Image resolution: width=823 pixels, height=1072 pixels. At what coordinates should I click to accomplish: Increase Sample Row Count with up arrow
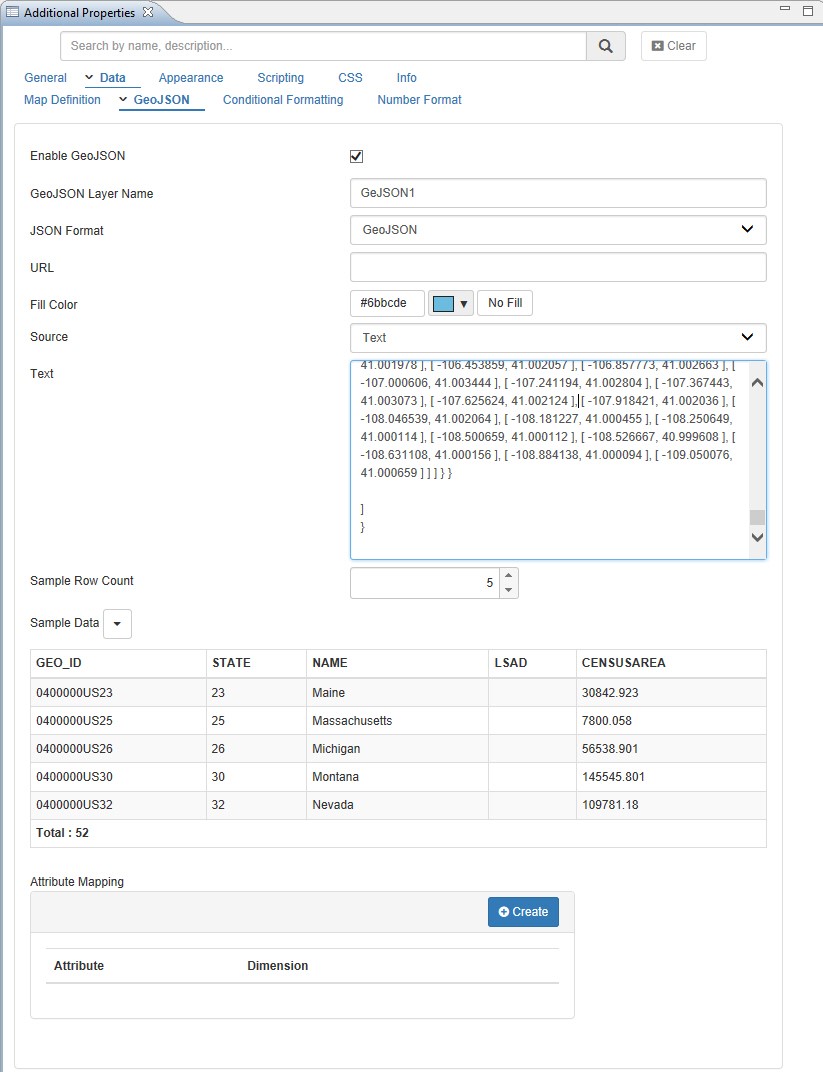pyautogui.click(x=508, y=575)
